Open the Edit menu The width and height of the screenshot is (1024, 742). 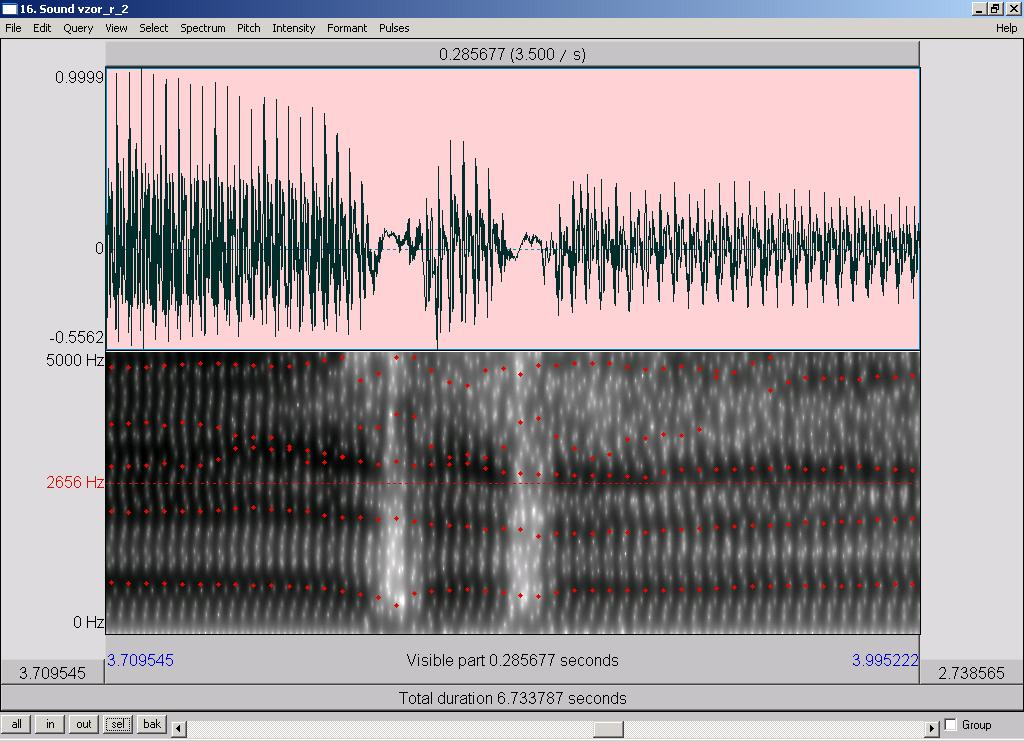[42, 28]
